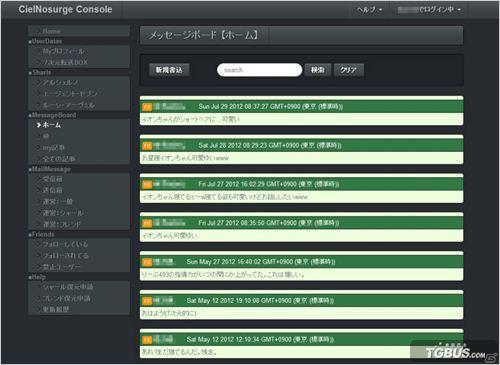This screenshot has height=365, width=500.
Task: Focus the search text field
Action: (x=259, y=70)
